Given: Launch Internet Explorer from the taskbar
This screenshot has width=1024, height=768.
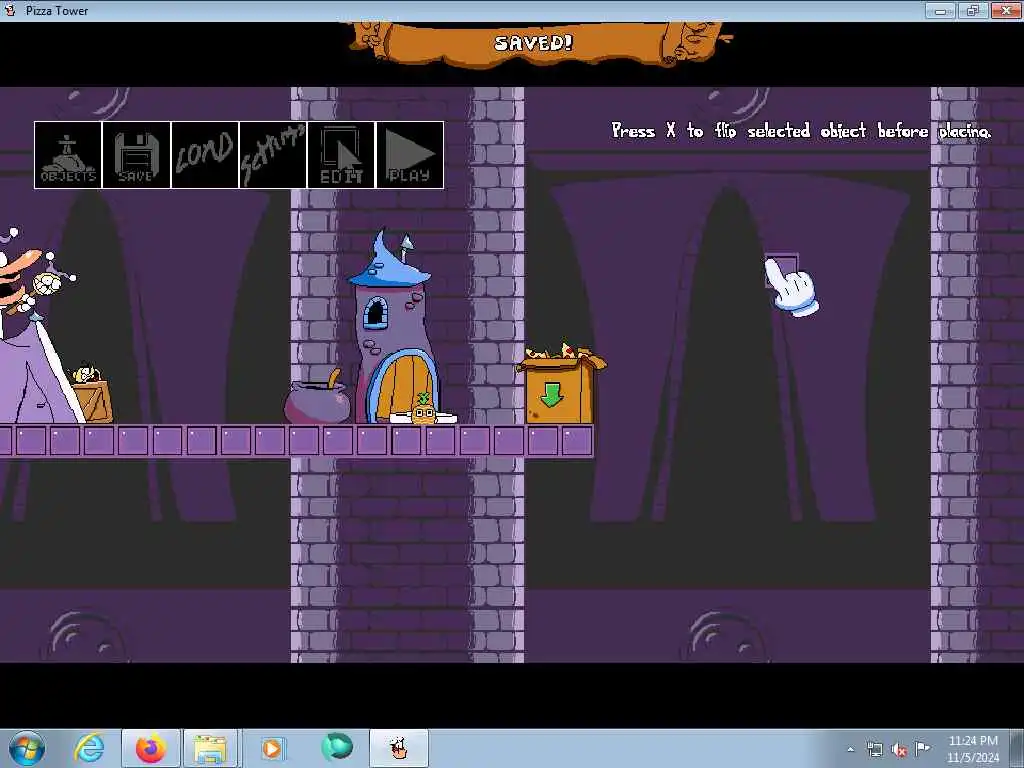Looking at the screenshot, I should (x=88, y=748).
